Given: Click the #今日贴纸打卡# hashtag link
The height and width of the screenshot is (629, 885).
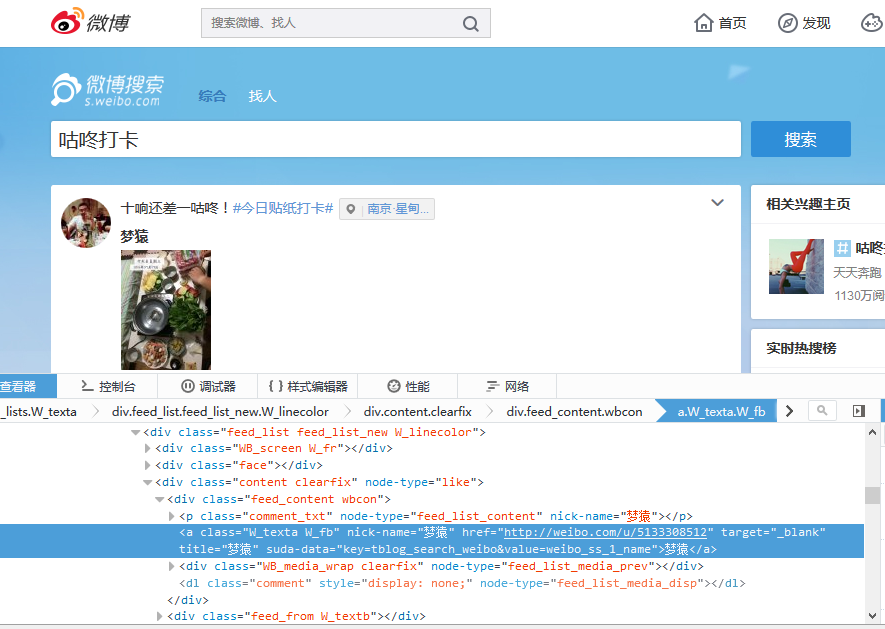Looking at the screenshot, I should [283, 208].
